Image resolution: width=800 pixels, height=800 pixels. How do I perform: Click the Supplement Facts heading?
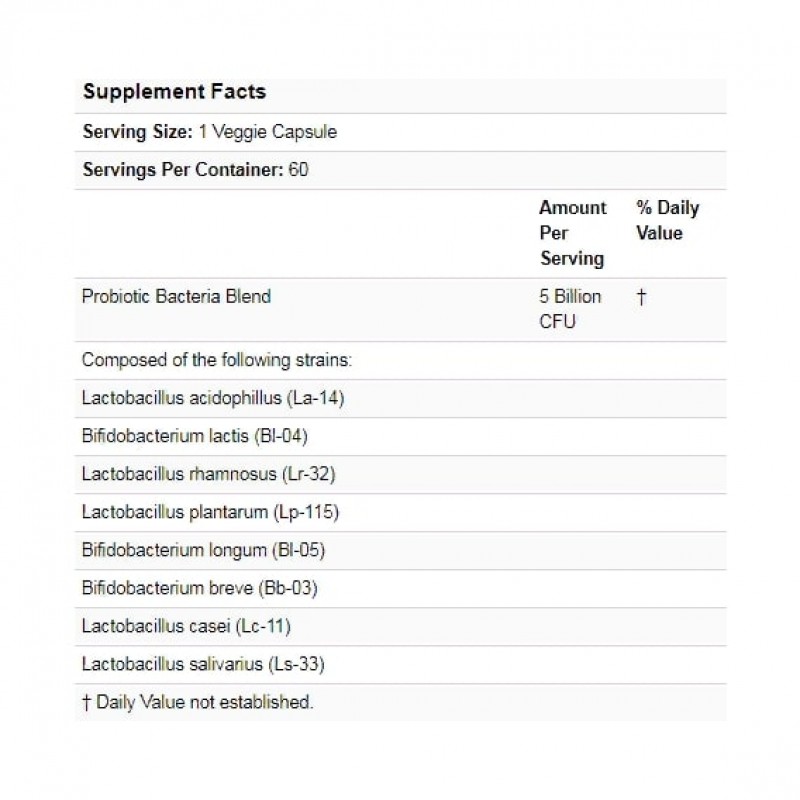174,92
